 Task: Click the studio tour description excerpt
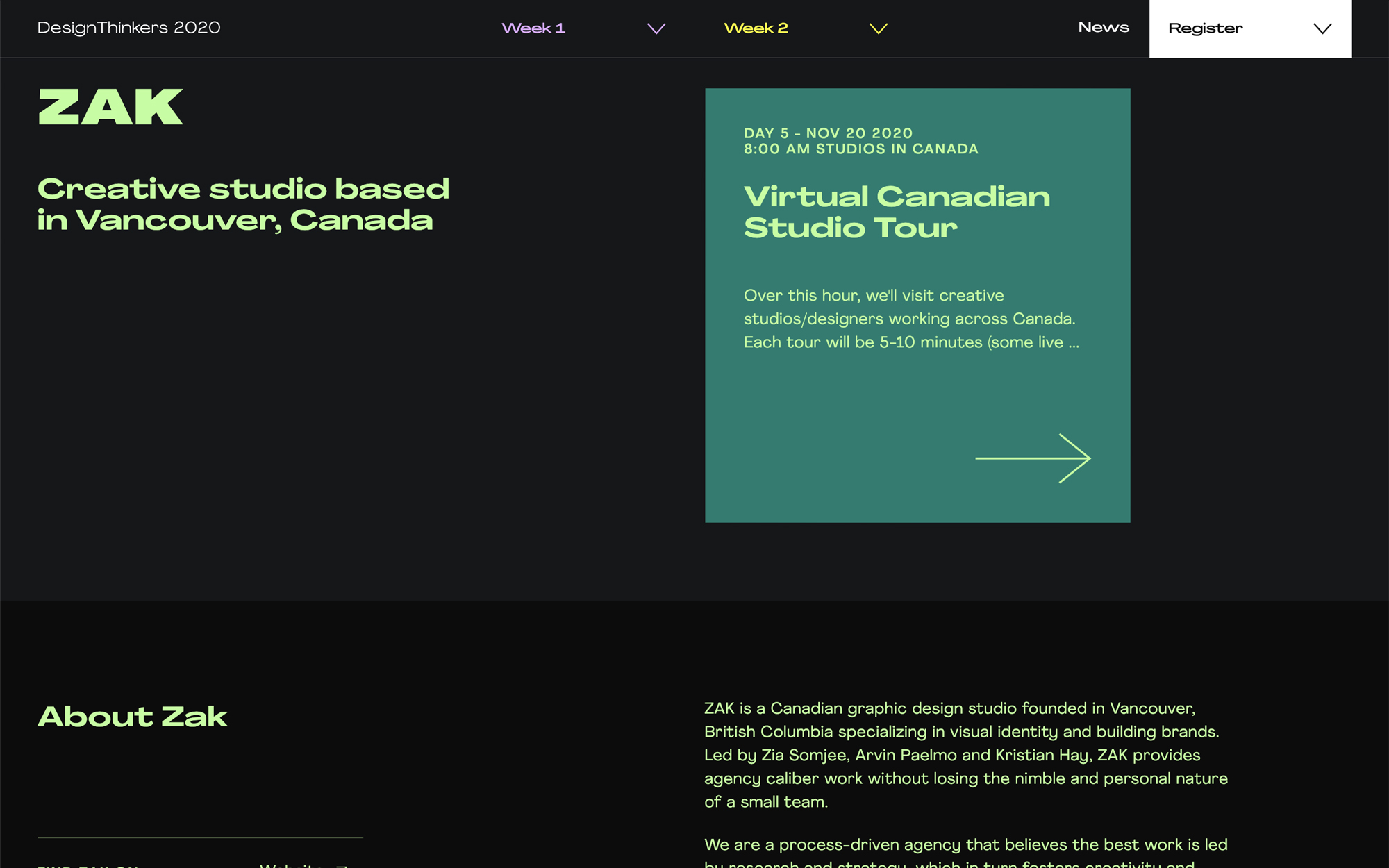click(x=911, y=319)
